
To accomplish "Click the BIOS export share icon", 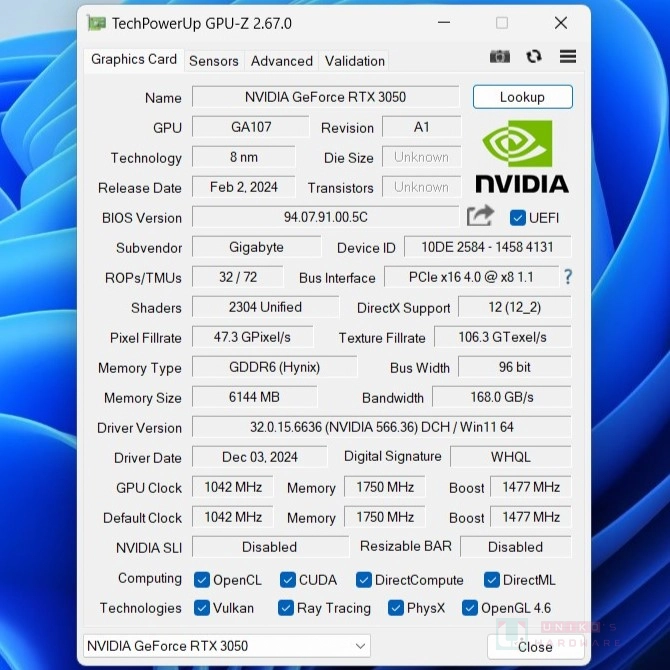I will [480, 216].
